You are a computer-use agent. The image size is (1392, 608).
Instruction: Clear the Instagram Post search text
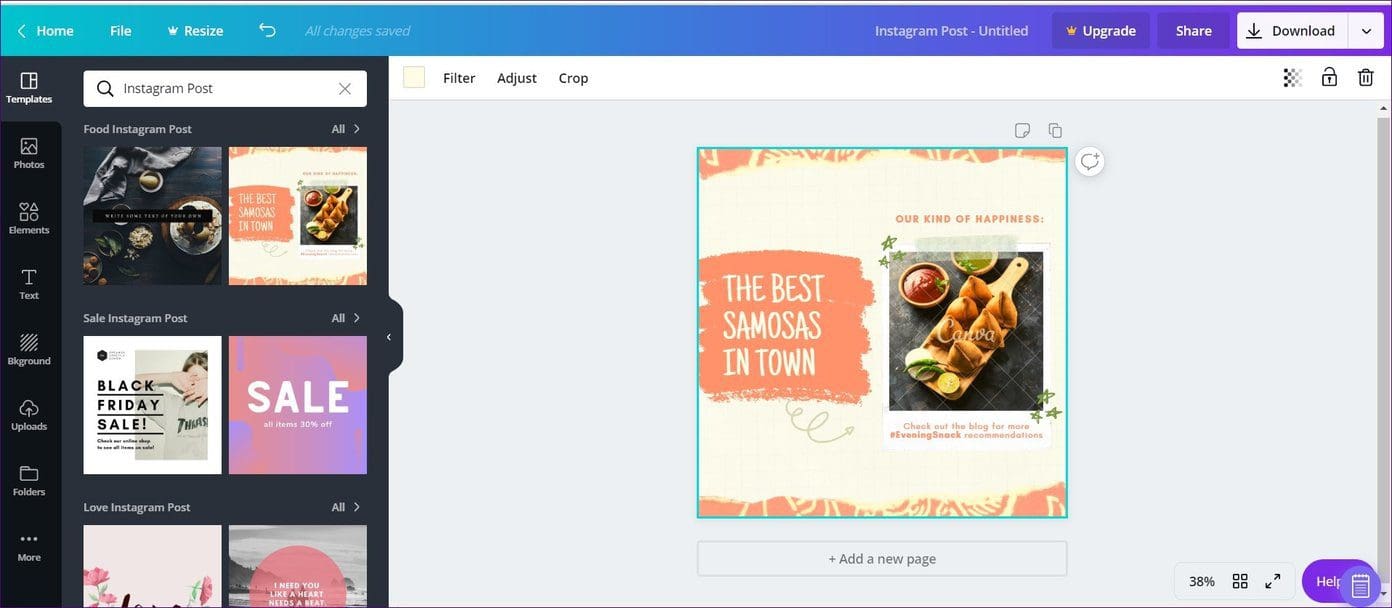pyautogui.click(x=344, y=89)
